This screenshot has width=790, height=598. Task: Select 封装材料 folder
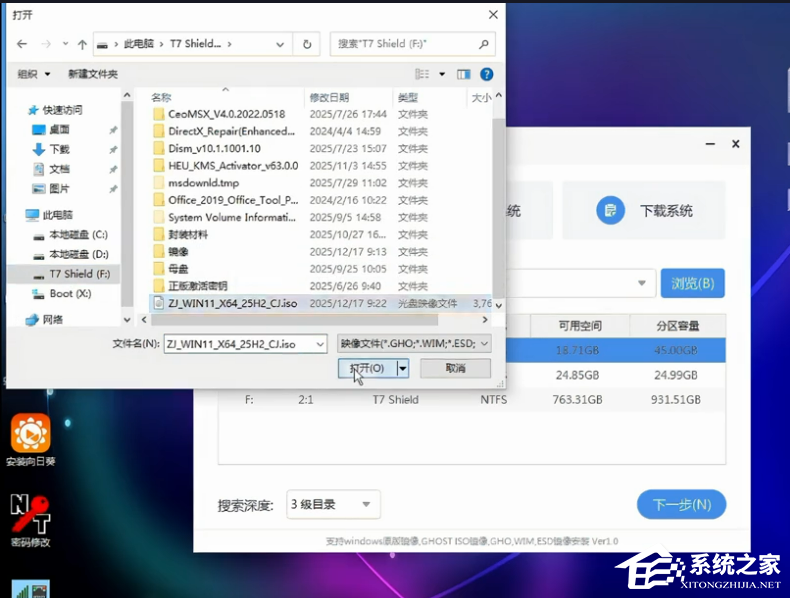188,234
